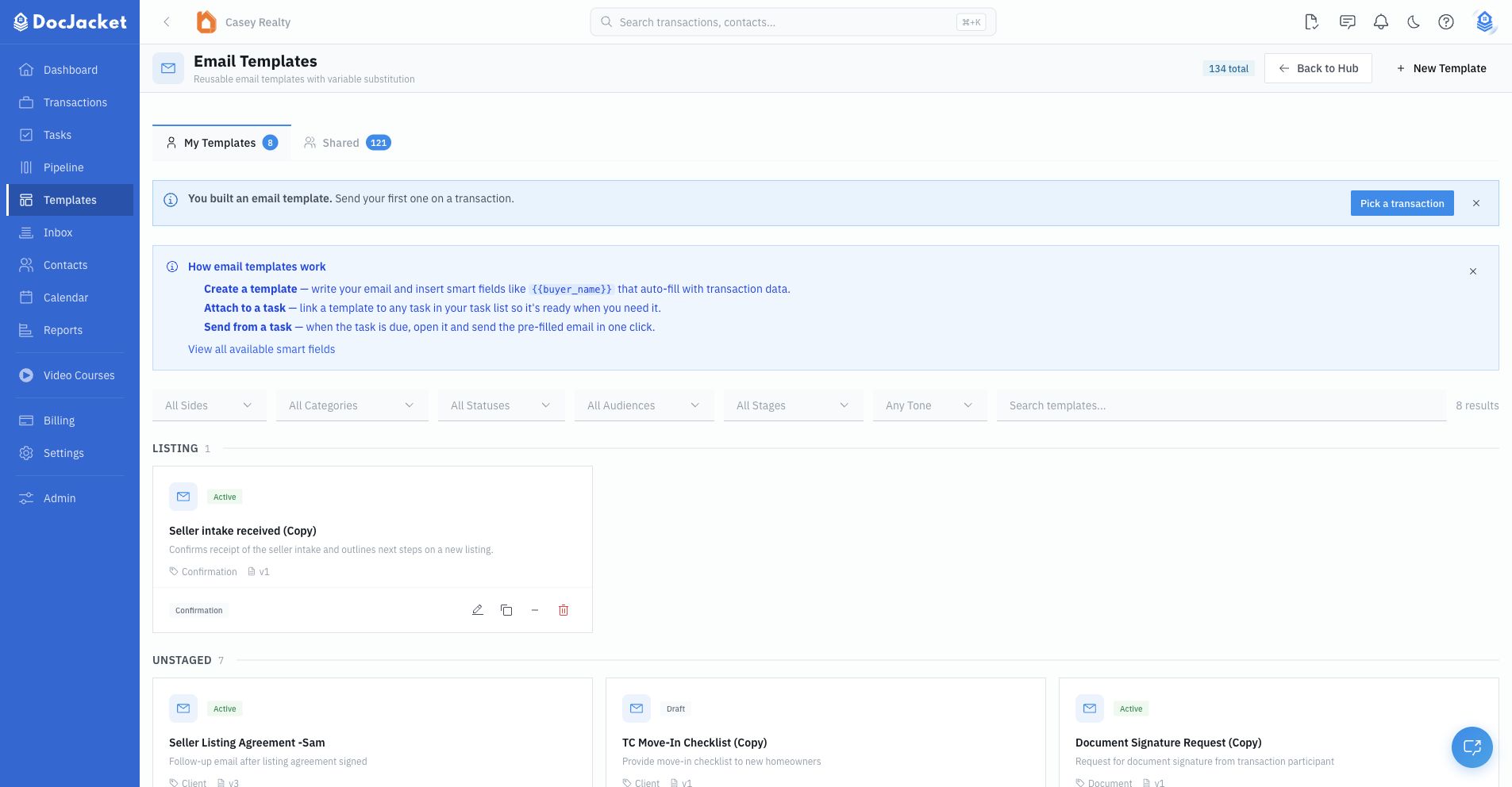
Task: Click the Reports sidebar icon
Action: pos(26,330)
